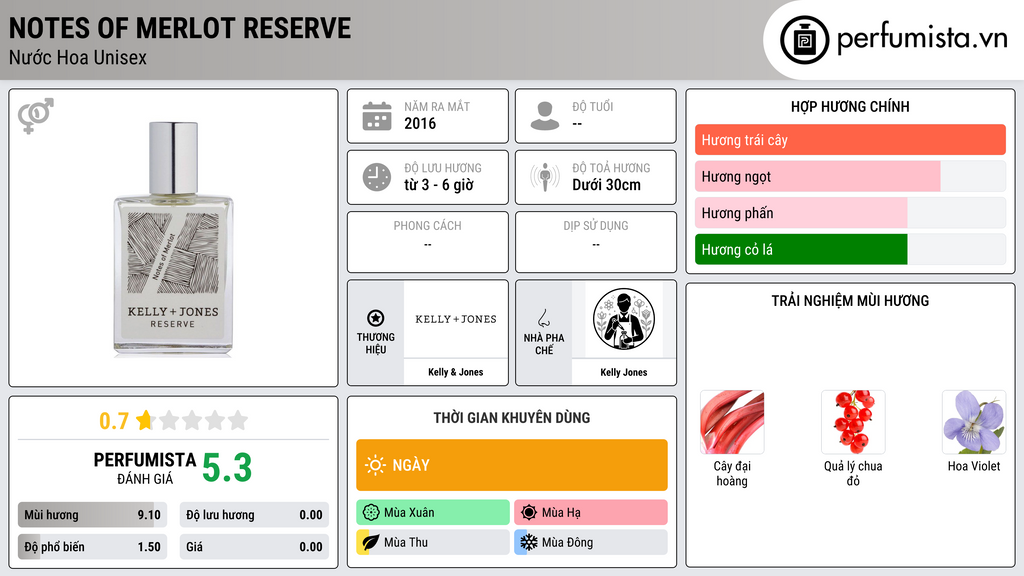
Task: Click the Hương trái cây accord bar
Action: 850,140
